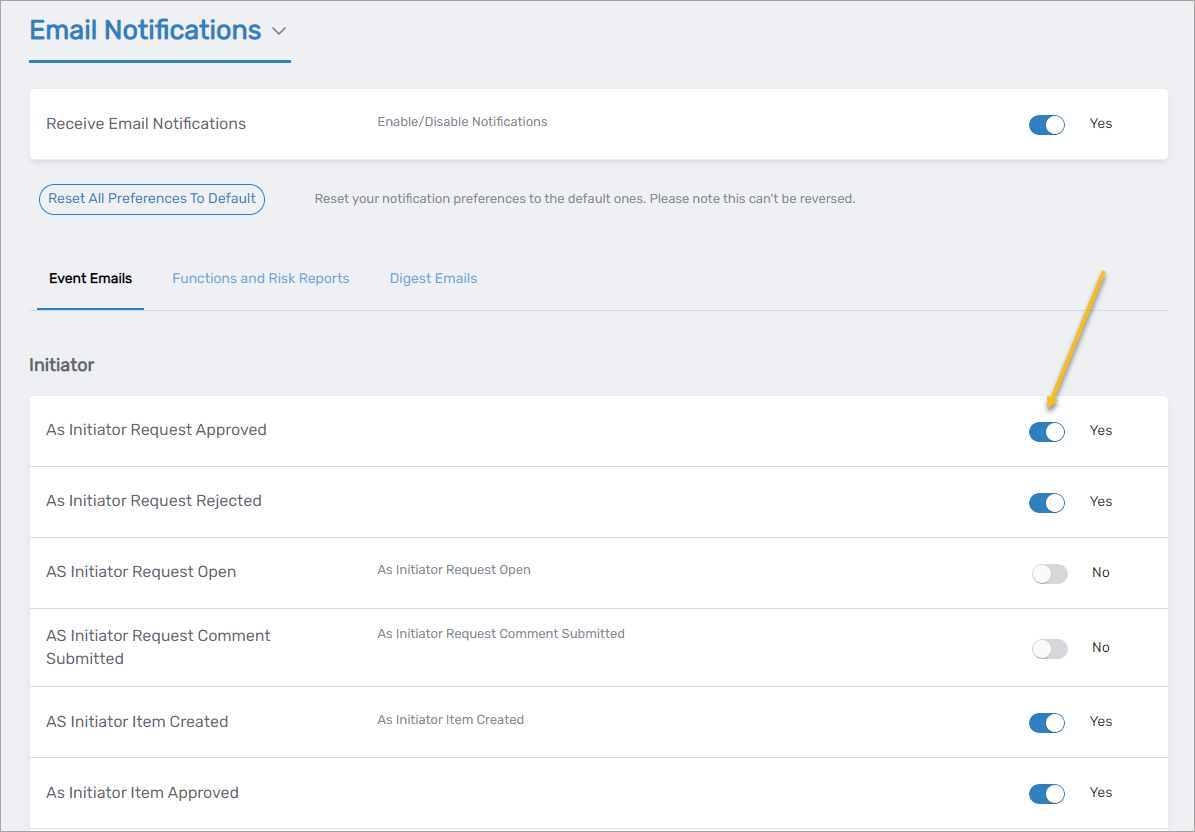Switch to Functions and Risk Reports tab

coord(260,279)
